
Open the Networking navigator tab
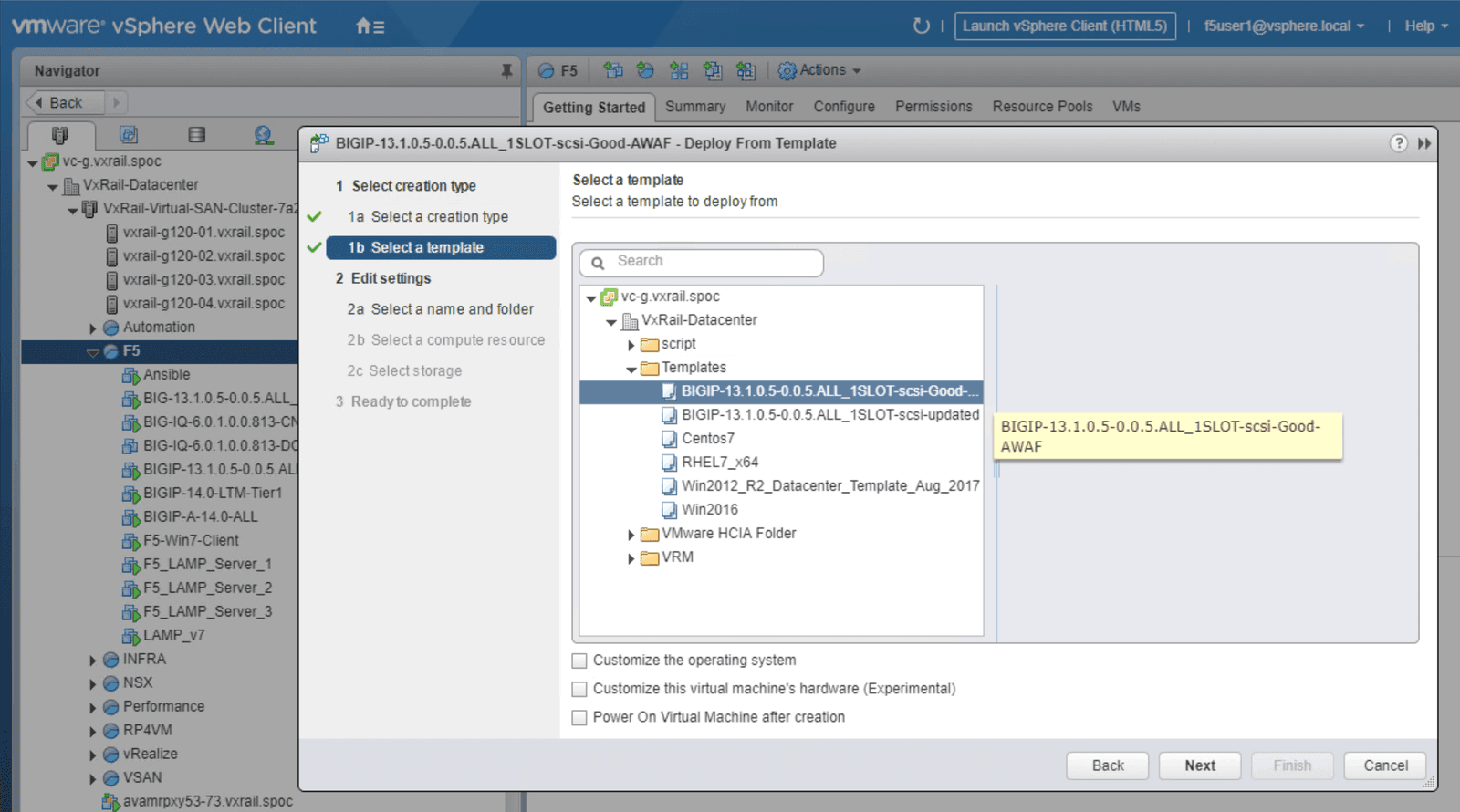pyautogui.click(x=264, y=135)
